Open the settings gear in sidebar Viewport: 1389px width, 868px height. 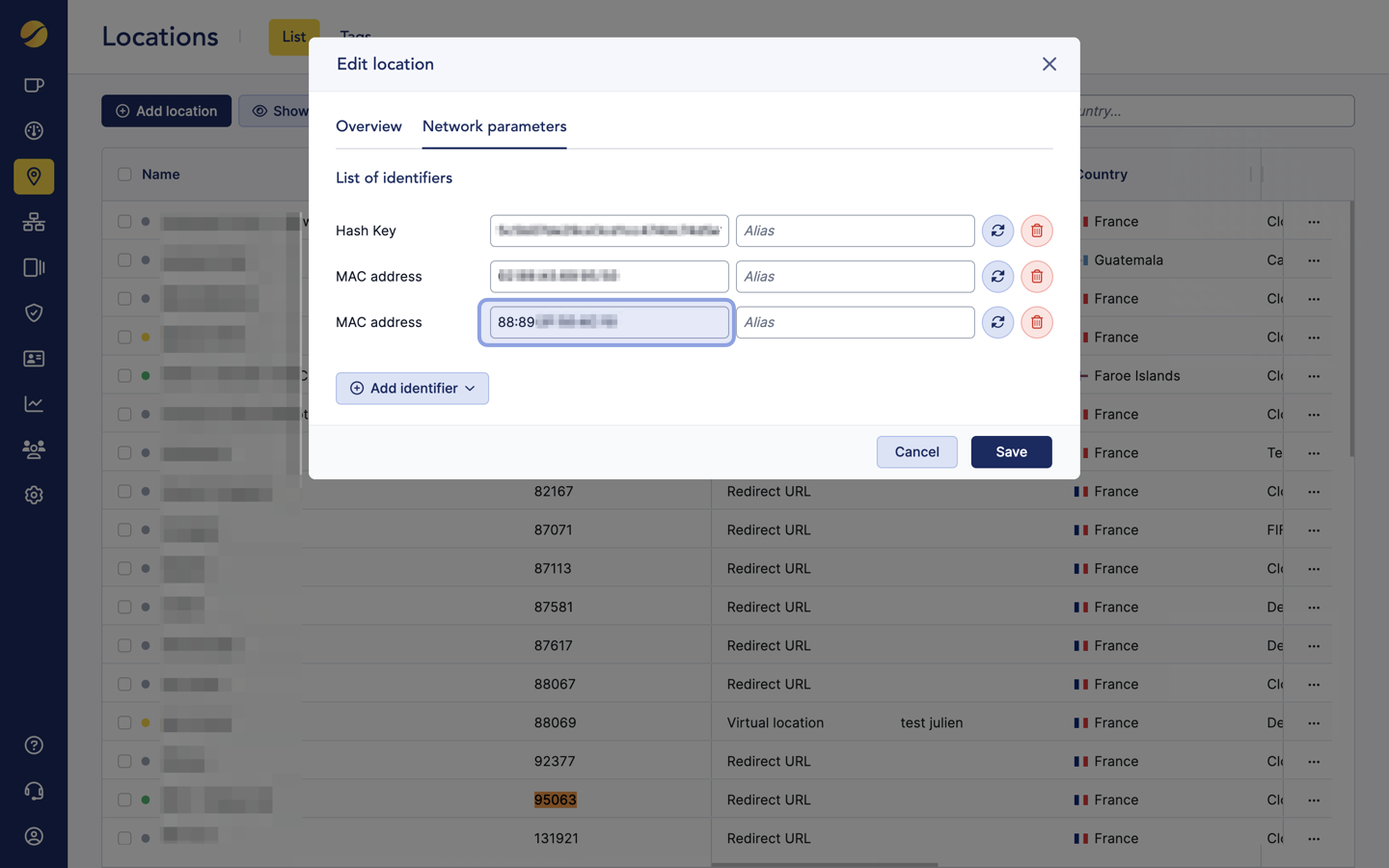34,495
